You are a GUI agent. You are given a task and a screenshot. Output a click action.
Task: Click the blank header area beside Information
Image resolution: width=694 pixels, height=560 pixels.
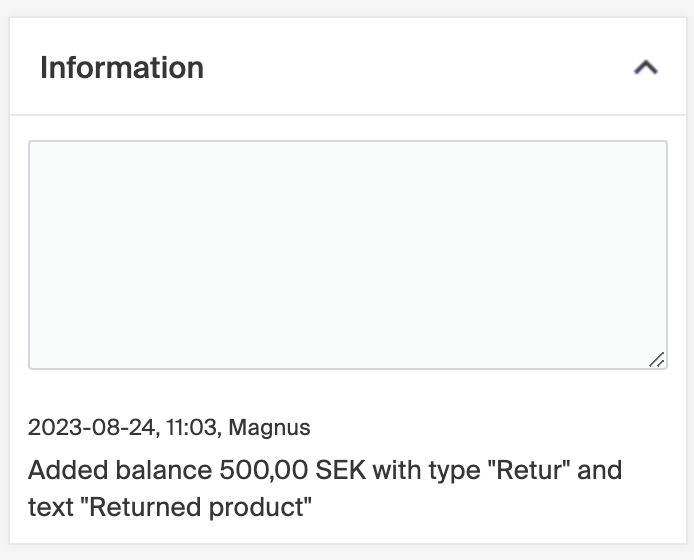click(x=420, y=68)
